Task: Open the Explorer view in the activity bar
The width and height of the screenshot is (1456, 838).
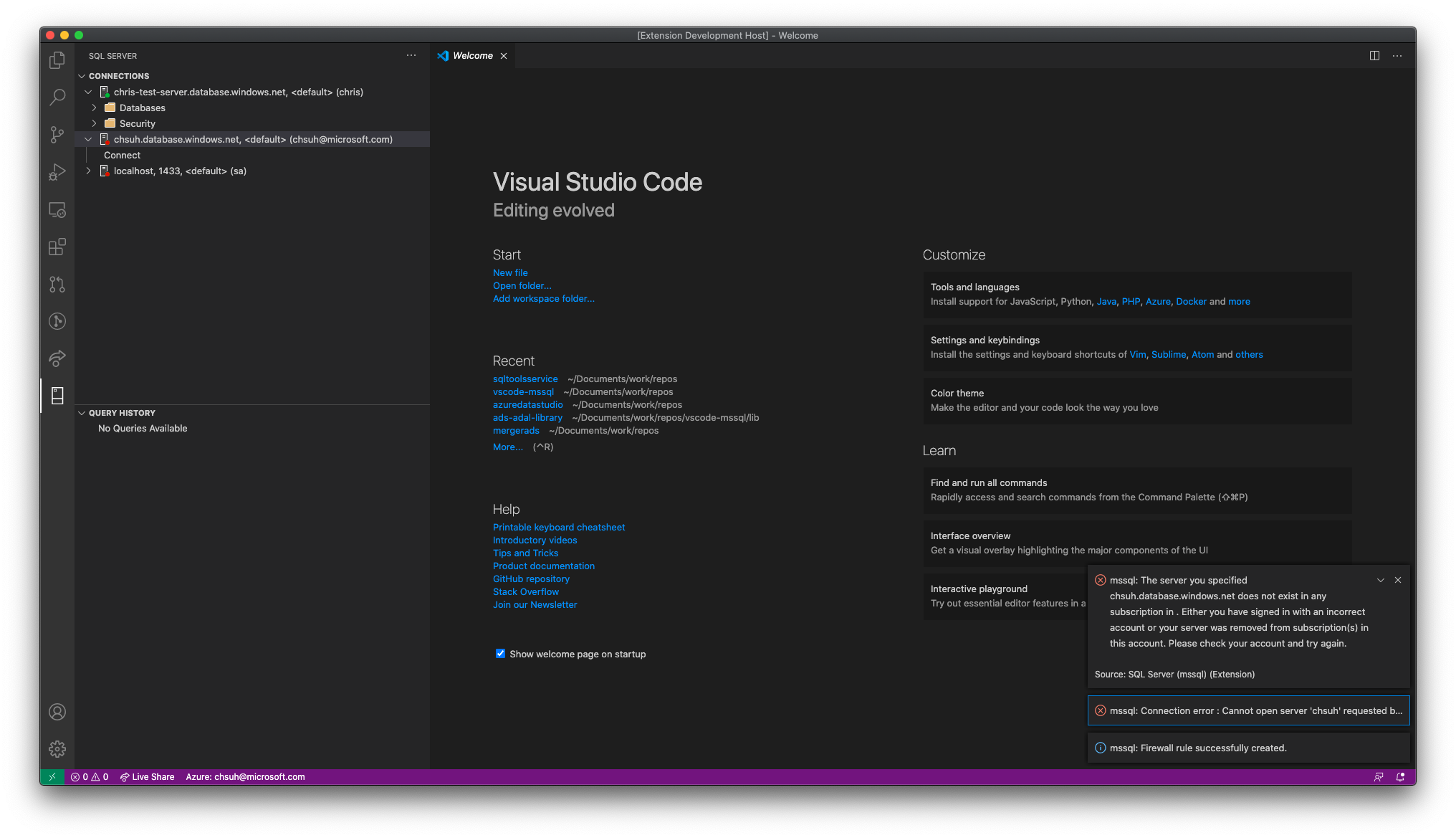Action: pos(57,60)
